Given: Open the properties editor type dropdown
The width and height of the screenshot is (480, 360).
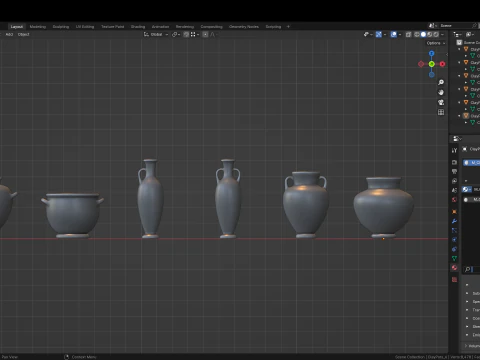Looking at the screenshot, I should click(x=457, y=139).
